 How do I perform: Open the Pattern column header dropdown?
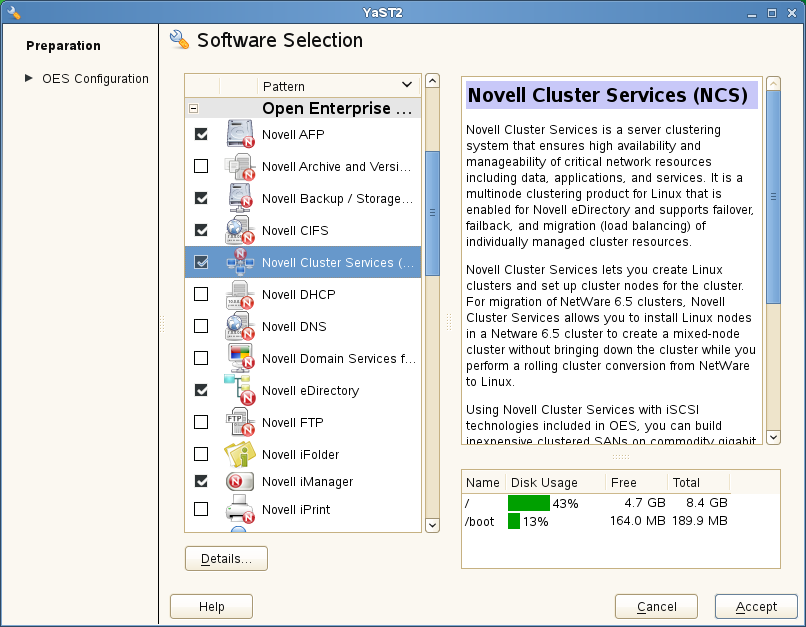(406, 85)
